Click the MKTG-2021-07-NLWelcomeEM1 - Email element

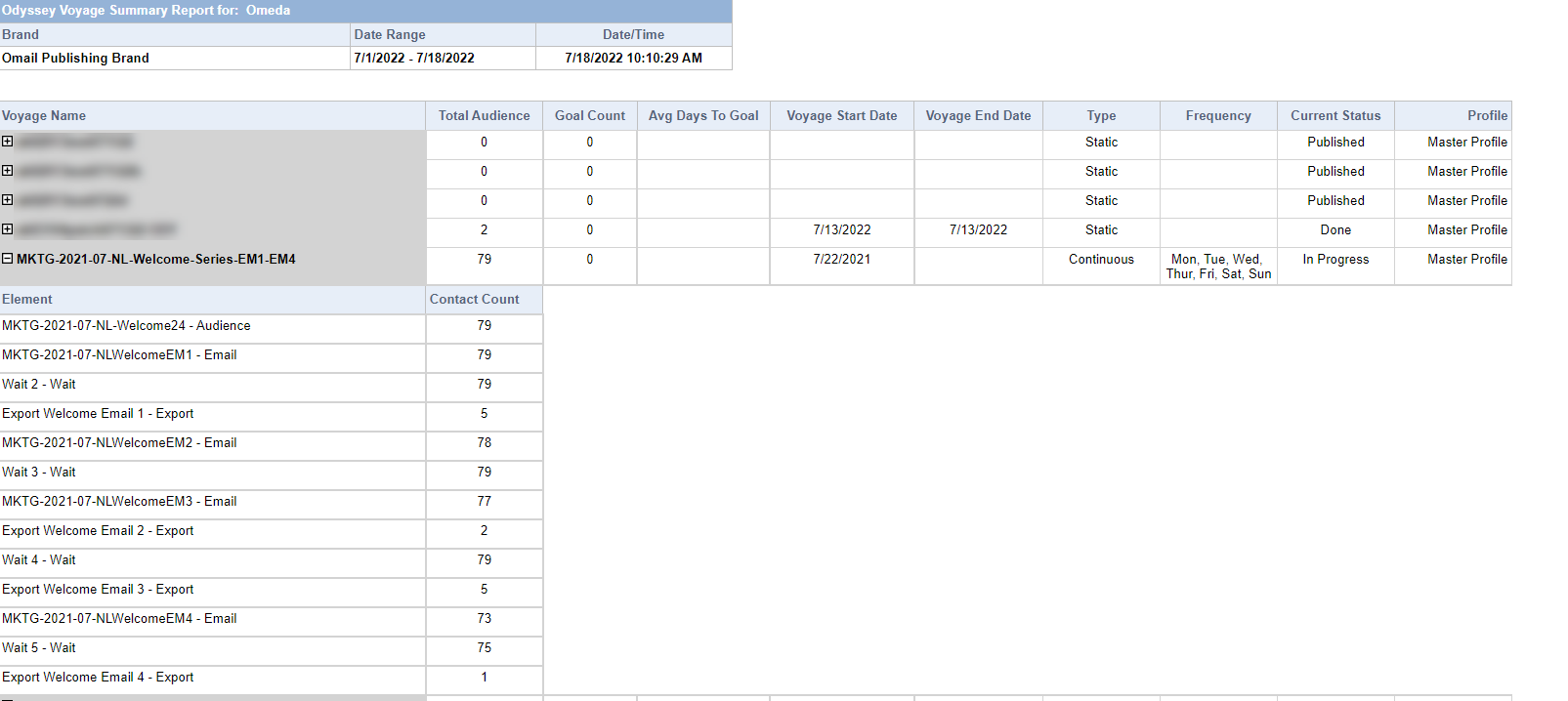119,354
